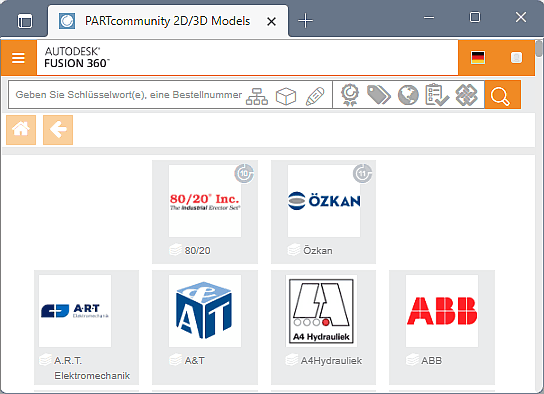Click the recent badge 11 on Özkan
544x394 pixels.
coord(363,173)
